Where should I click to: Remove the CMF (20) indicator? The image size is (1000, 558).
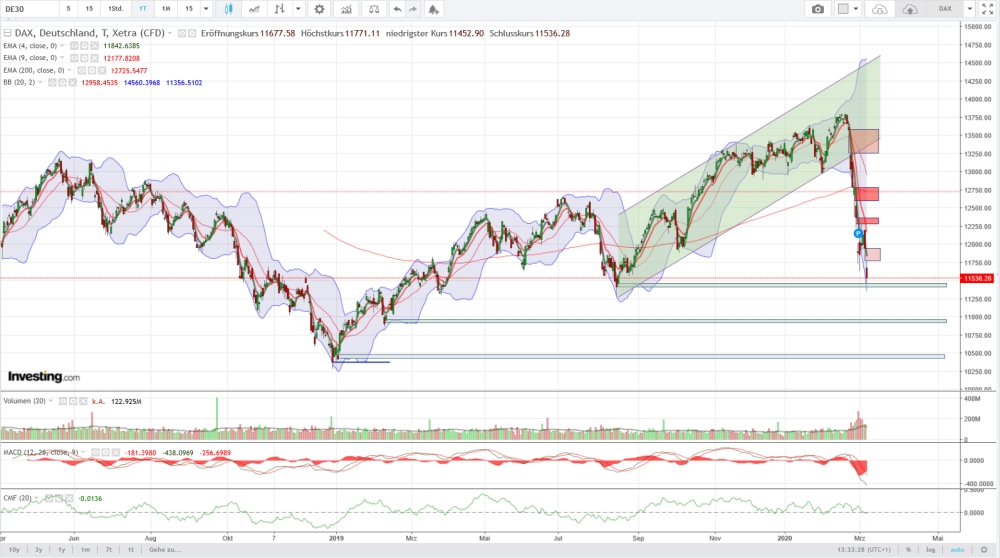[x=69, y=498]
